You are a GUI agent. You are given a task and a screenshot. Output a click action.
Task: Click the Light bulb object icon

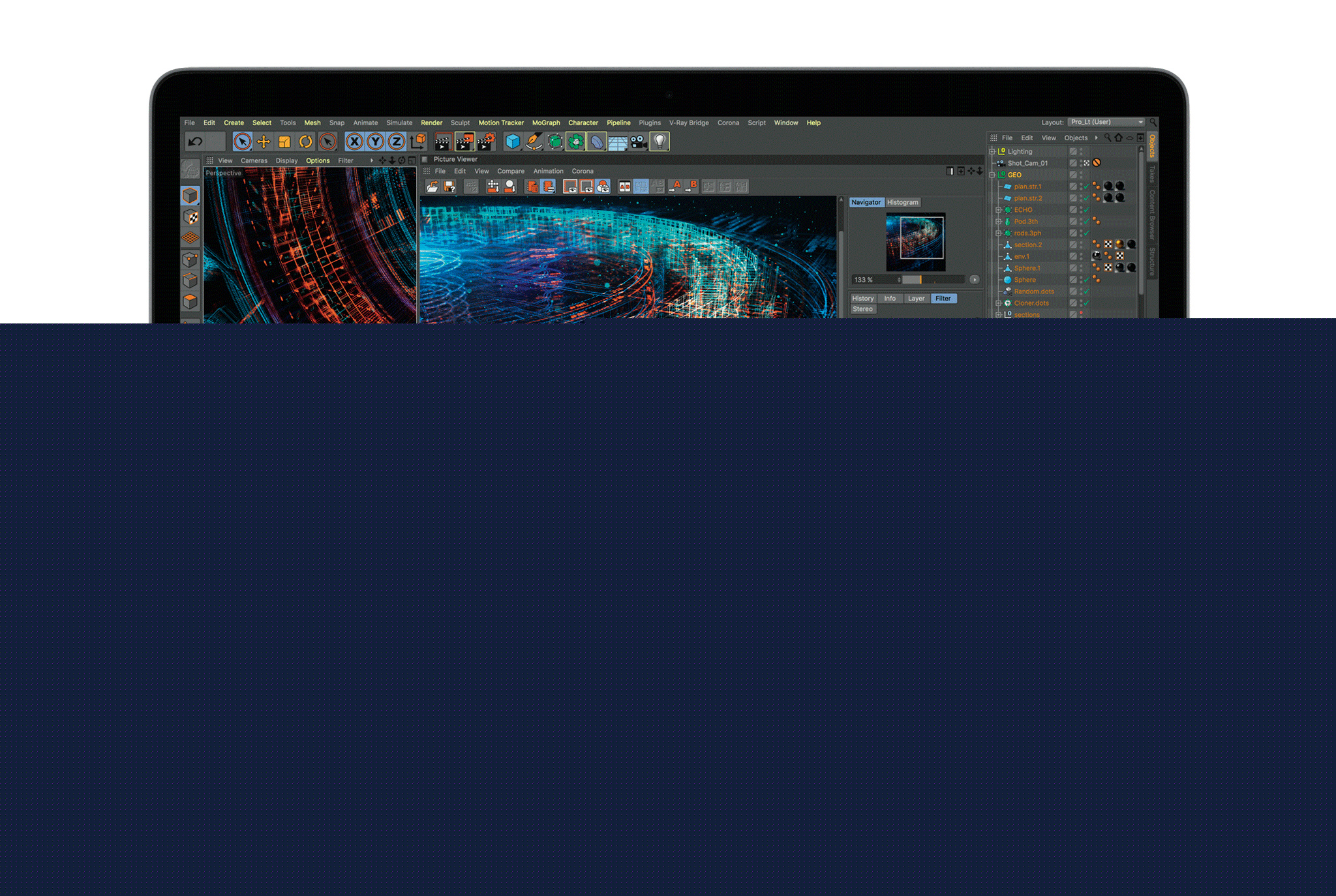(660, 142)
